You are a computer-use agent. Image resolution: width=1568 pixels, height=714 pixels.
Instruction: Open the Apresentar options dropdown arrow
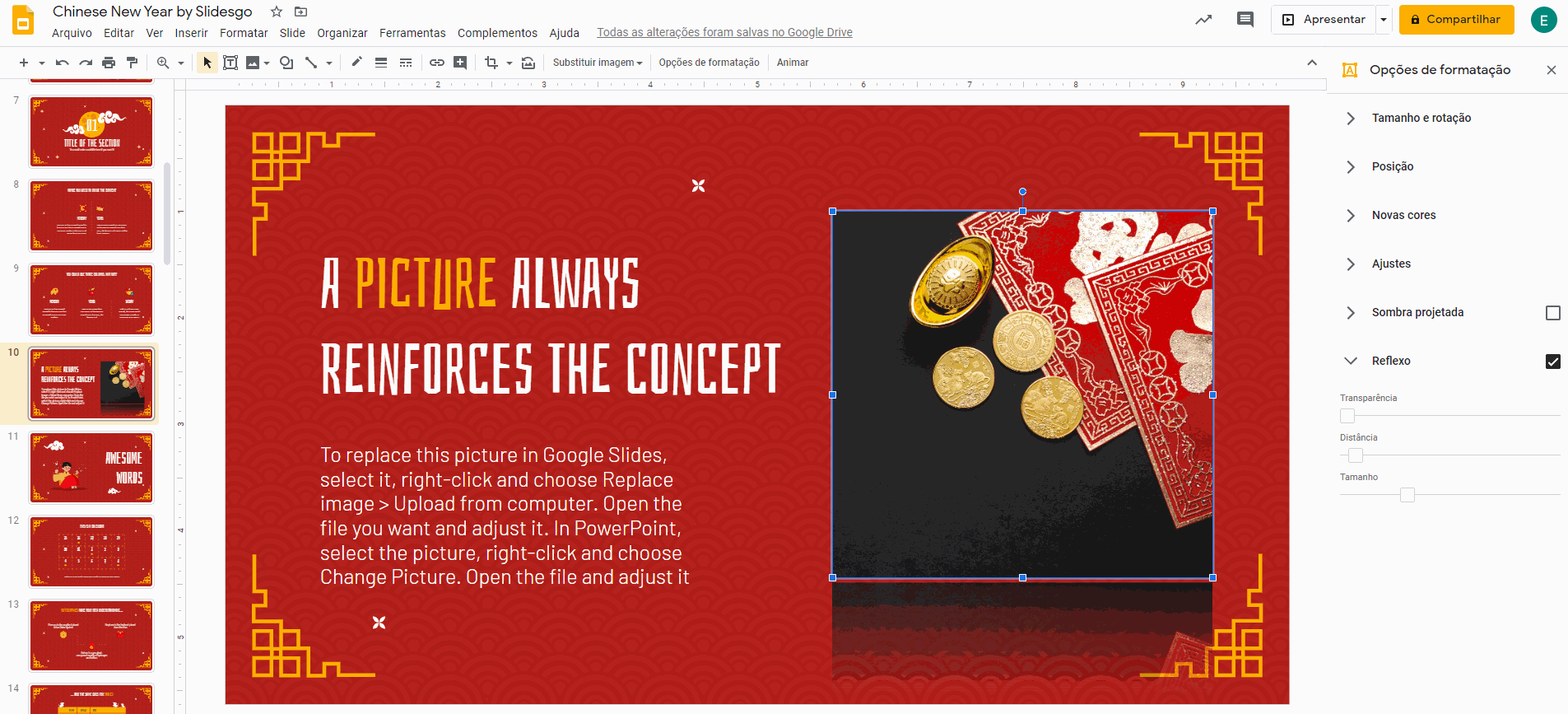click(x=1384, y=20)
